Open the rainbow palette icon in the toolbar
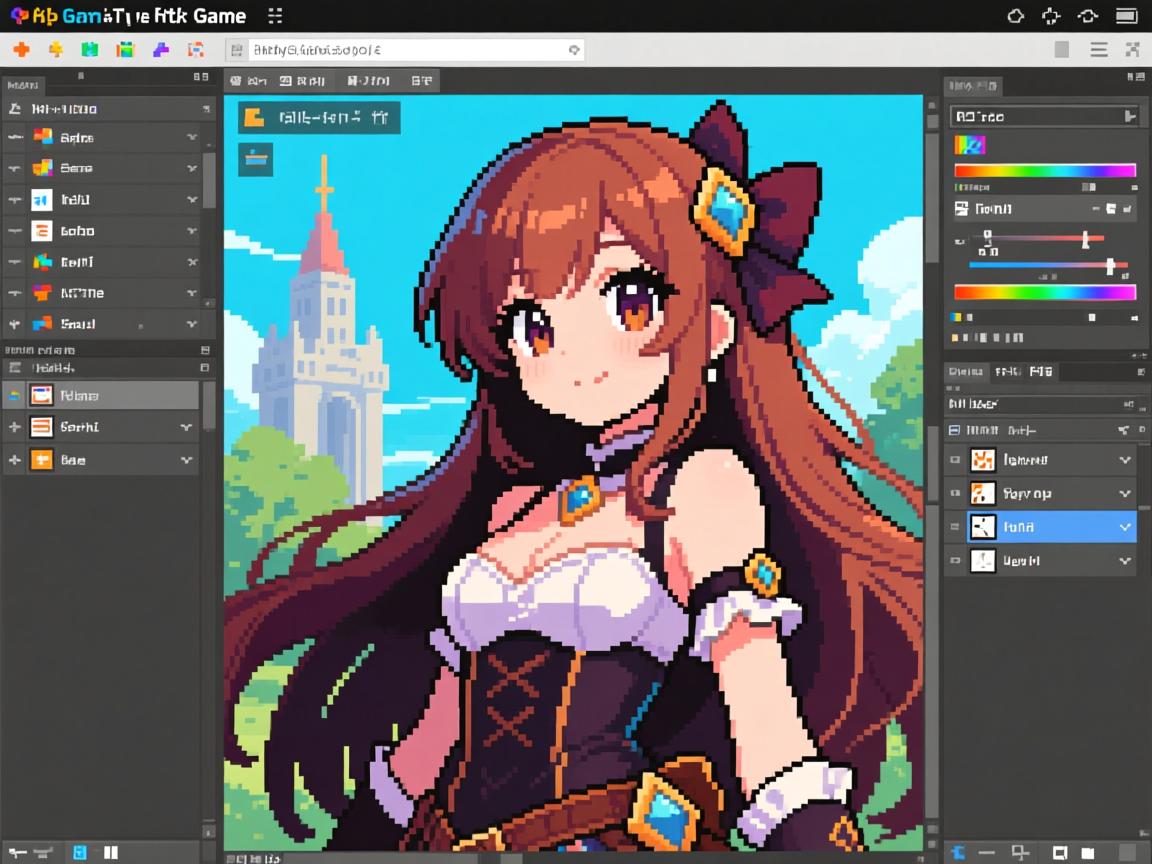Viewport: 1152px width, 864px height. (x=126, y=48)
